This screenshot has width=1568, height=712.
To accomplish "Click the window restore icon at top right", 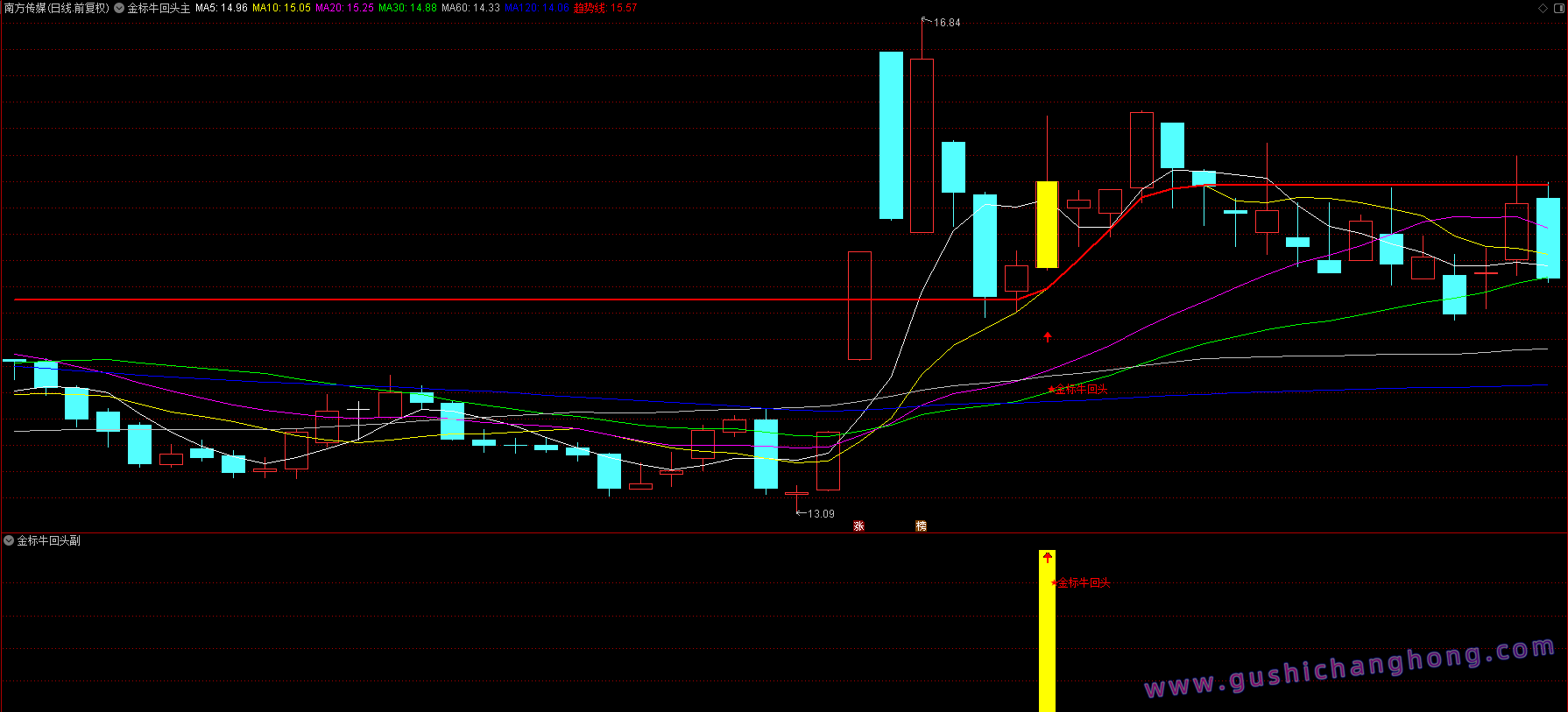I will pyautogui.click(x=1557, y=8).
